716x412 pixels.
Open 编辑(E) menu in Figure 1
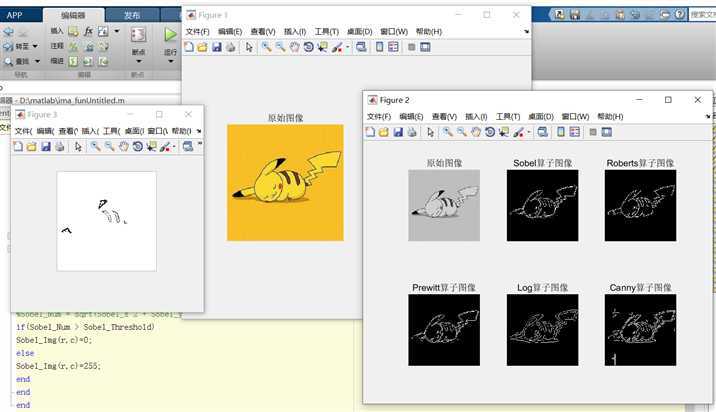coord(230,32)
